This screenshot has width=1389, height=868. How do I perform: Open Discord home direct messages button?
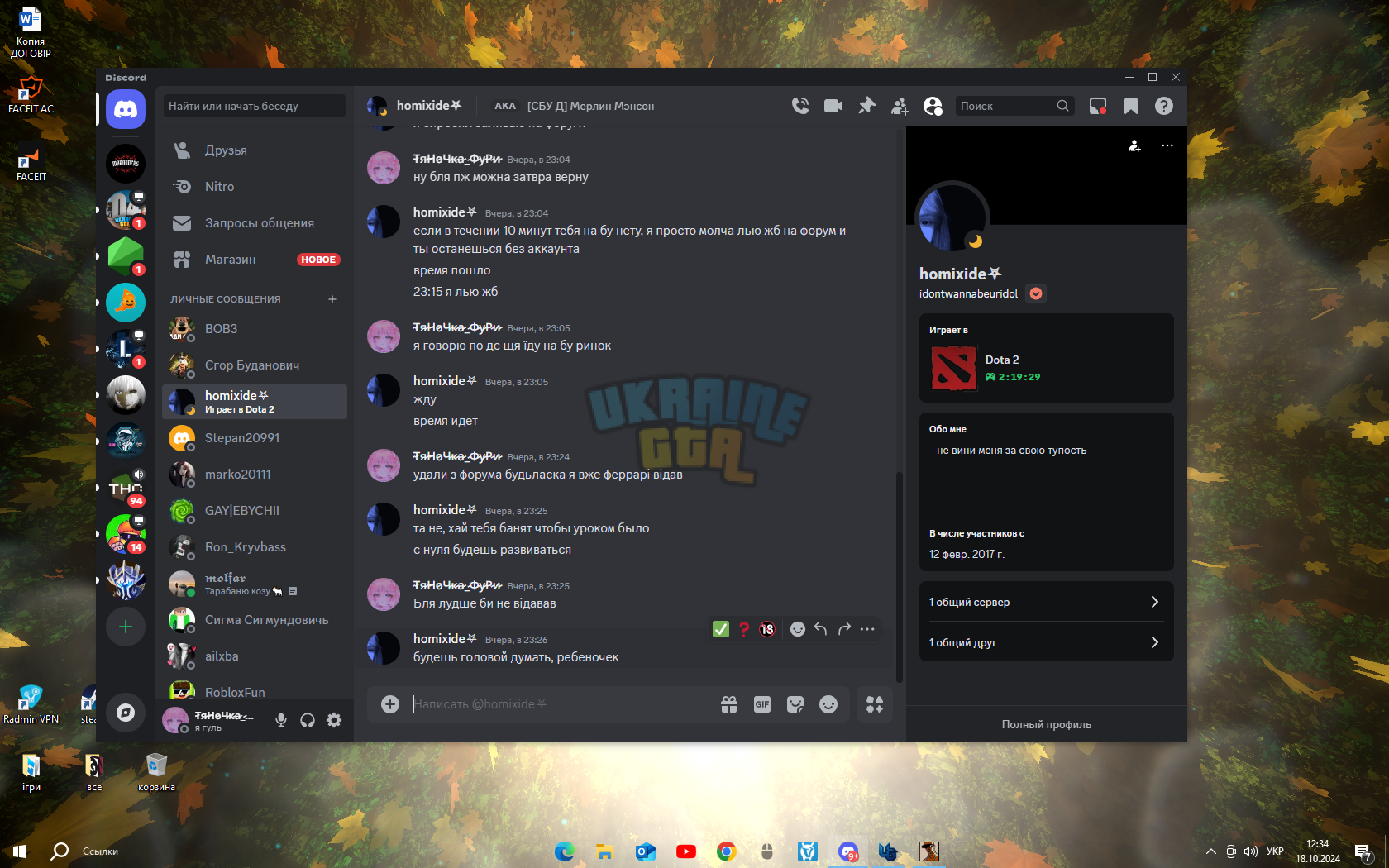[126, 109]
